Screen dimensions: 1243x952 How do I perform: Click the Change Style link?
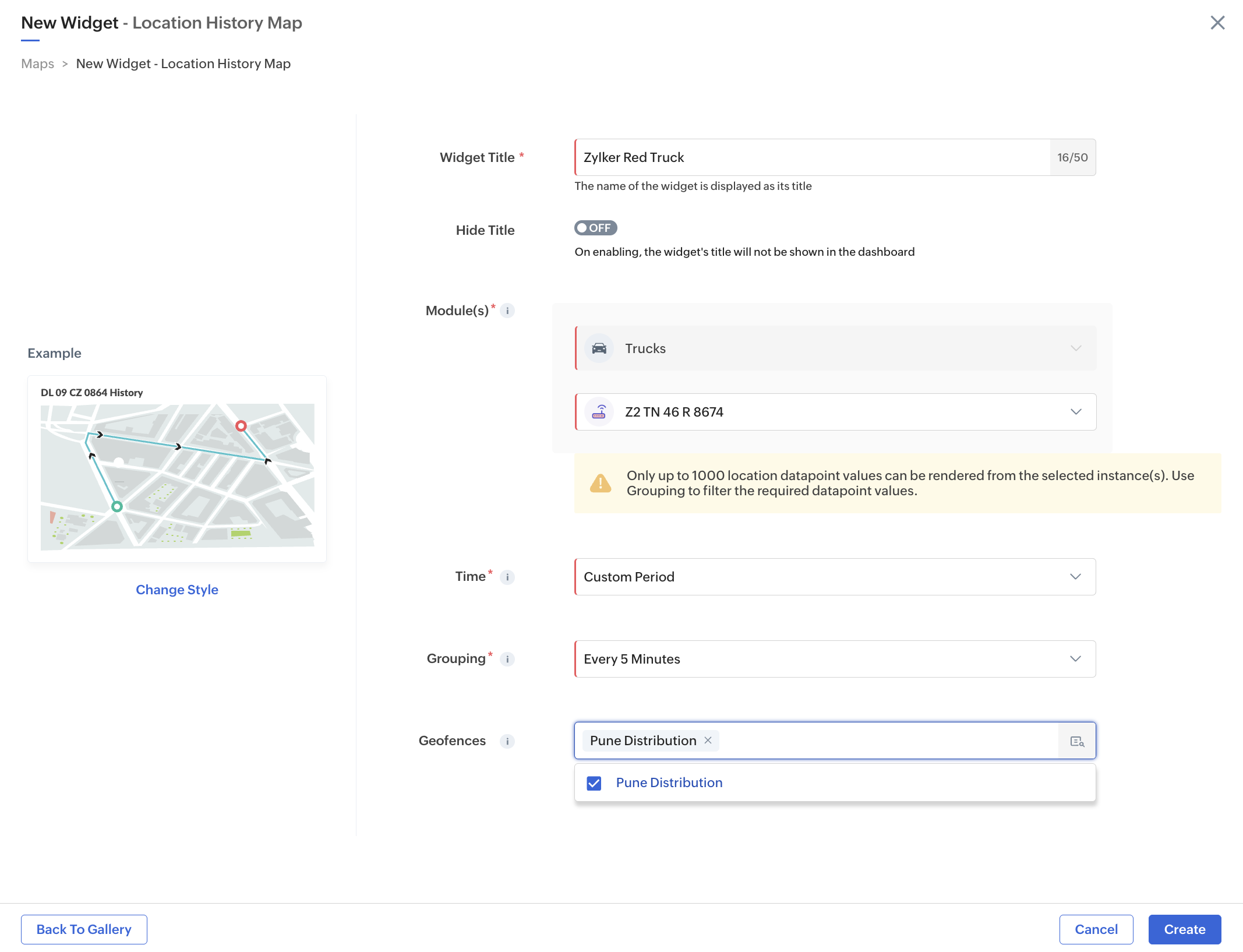coord(177,590)
